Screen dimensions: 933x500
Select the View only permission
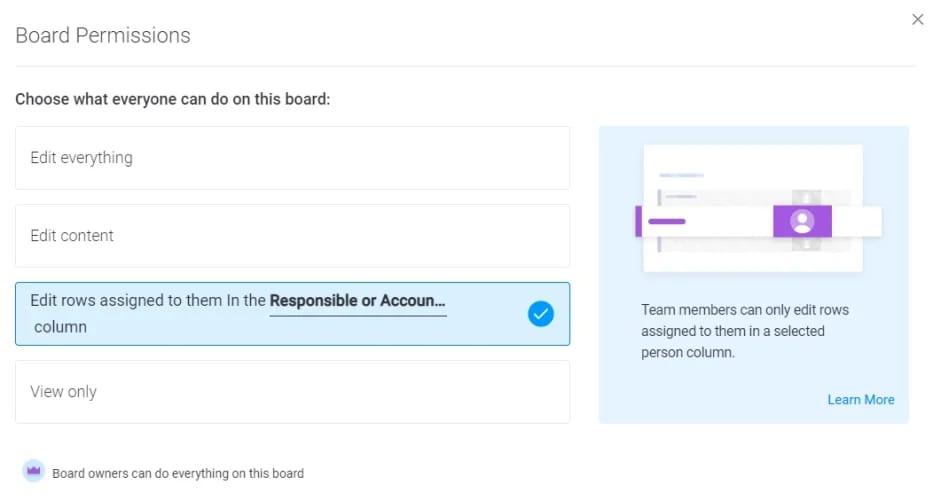click(292, 392)
